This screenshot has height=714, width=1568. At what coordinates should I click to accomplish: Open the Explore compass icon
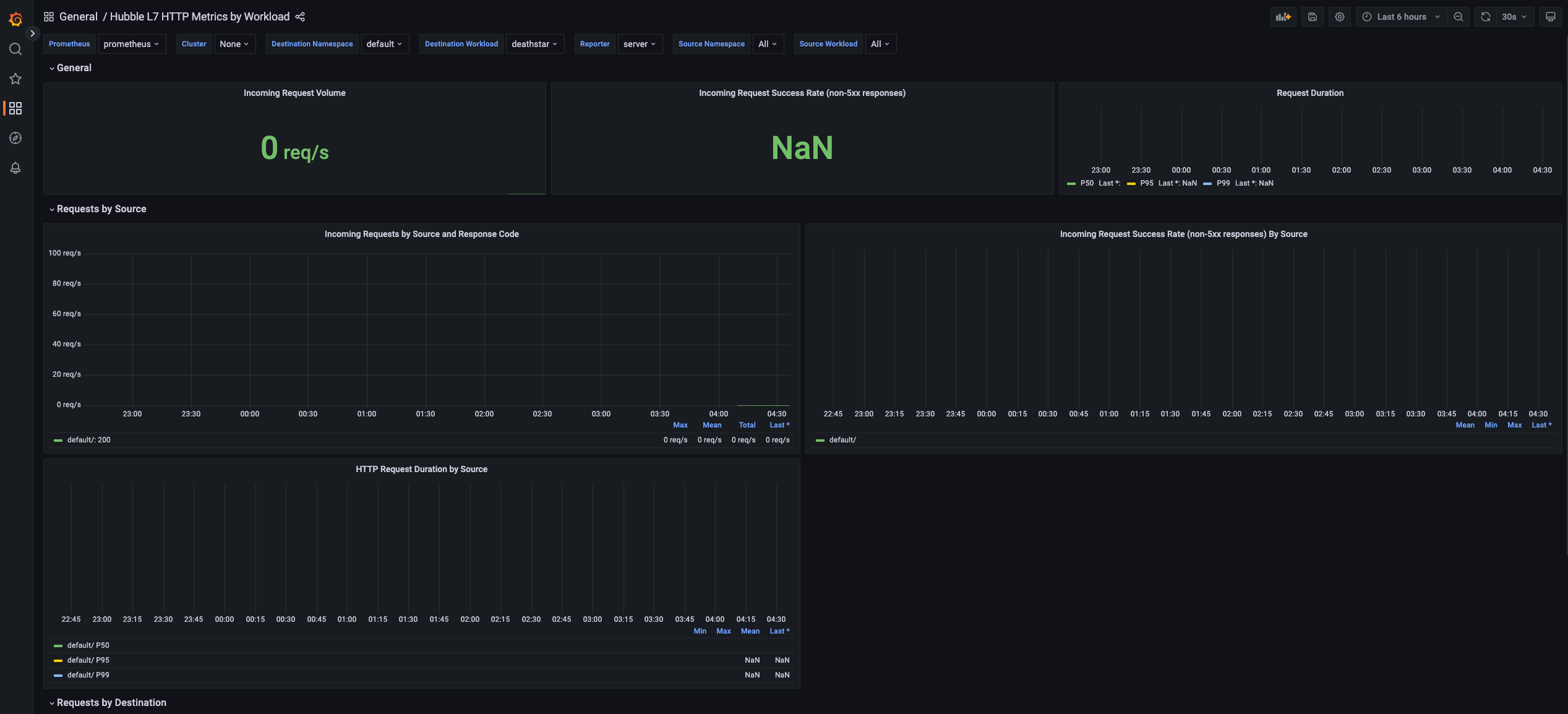point(15,138)
